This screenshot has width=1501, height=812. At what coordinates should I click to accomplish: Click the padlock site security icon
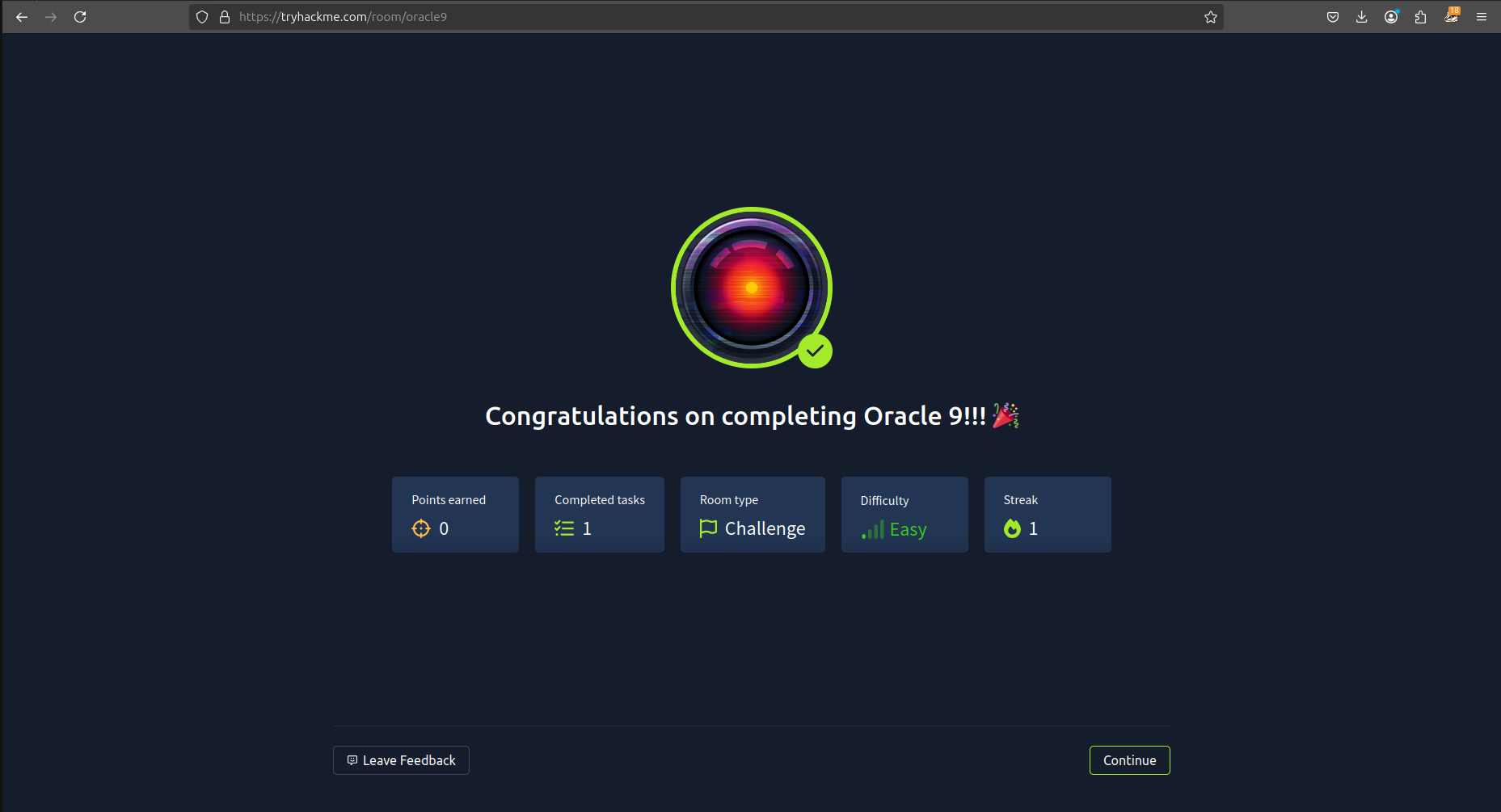pos(225,17)
